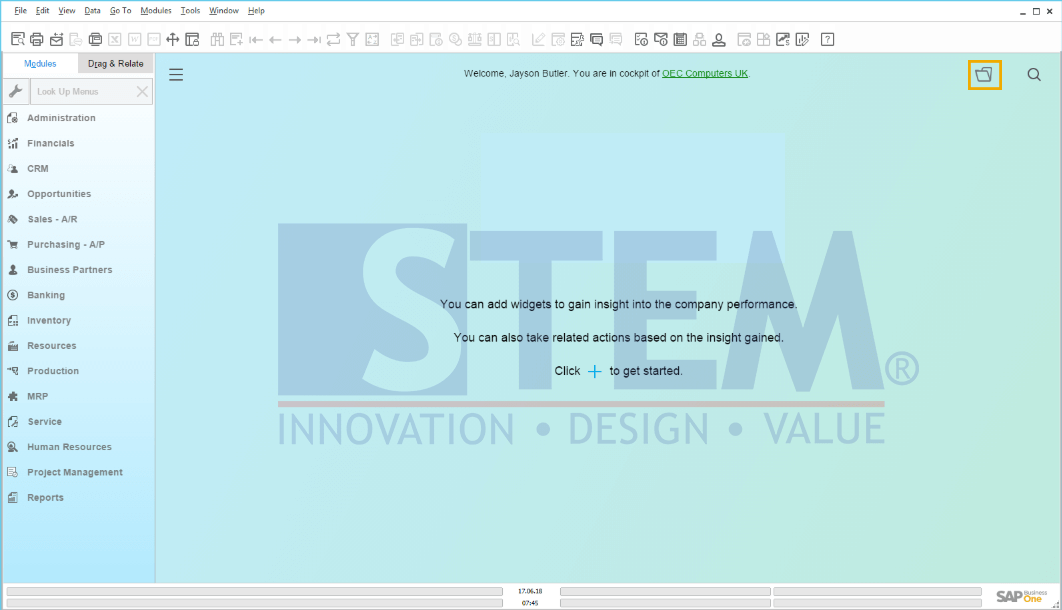Open the cockpit hamburger menu
The height and width of the screenshot is (610, 1062).
click(176, 74)
